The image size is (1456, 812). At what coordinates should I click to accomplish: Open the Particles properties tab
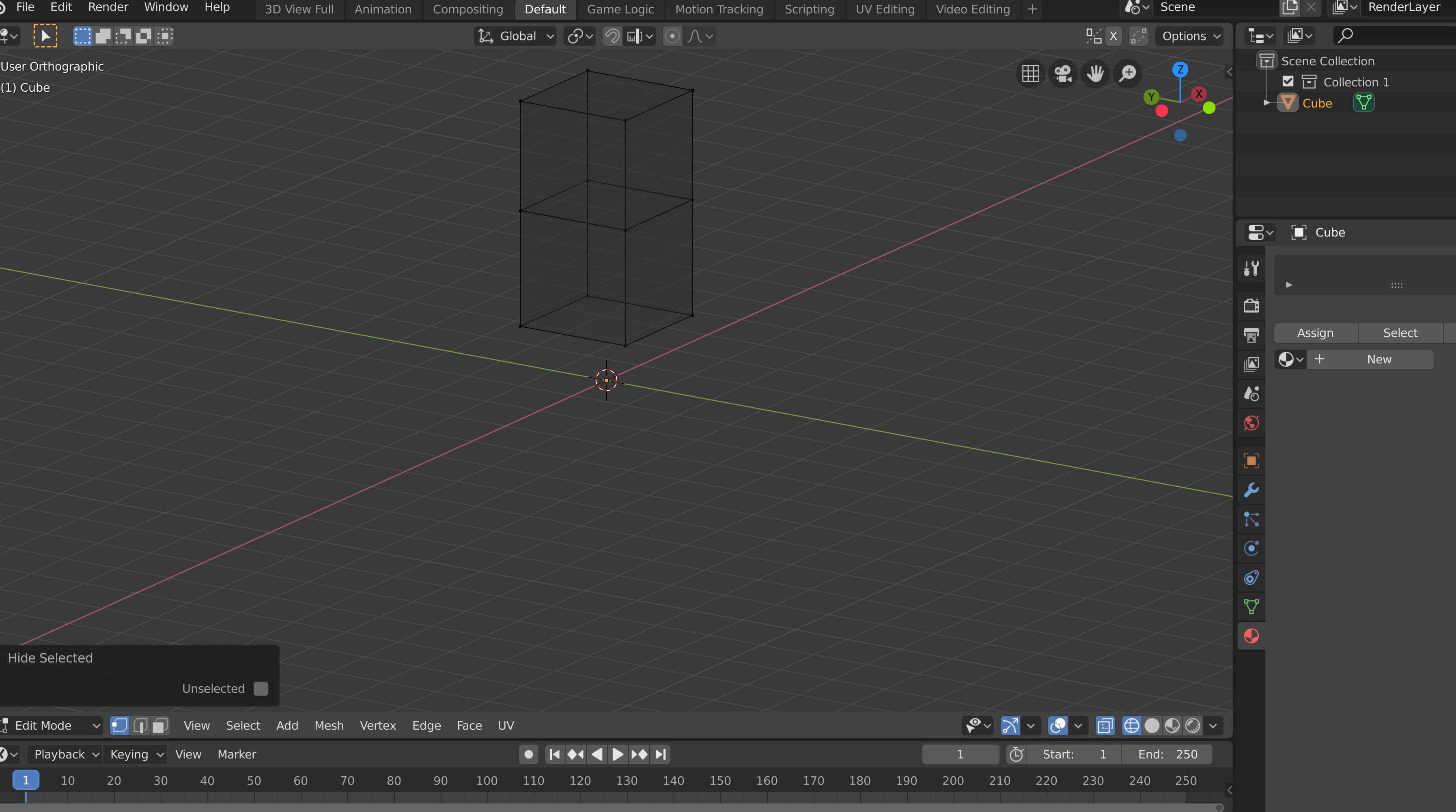[x=1251, y=519]
